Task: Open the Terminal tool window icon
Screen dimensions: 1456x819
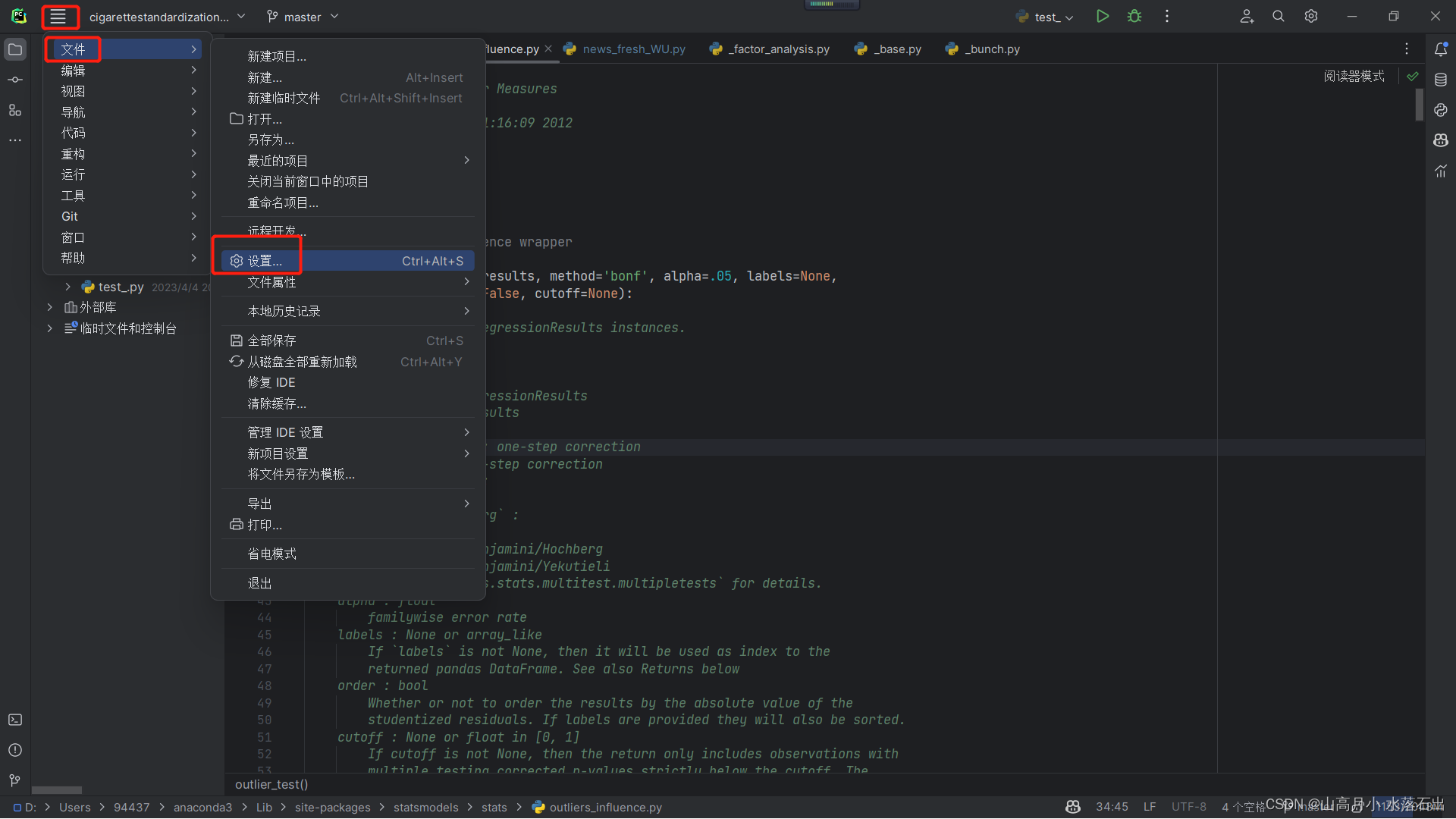Action: [x=14, y=720]
